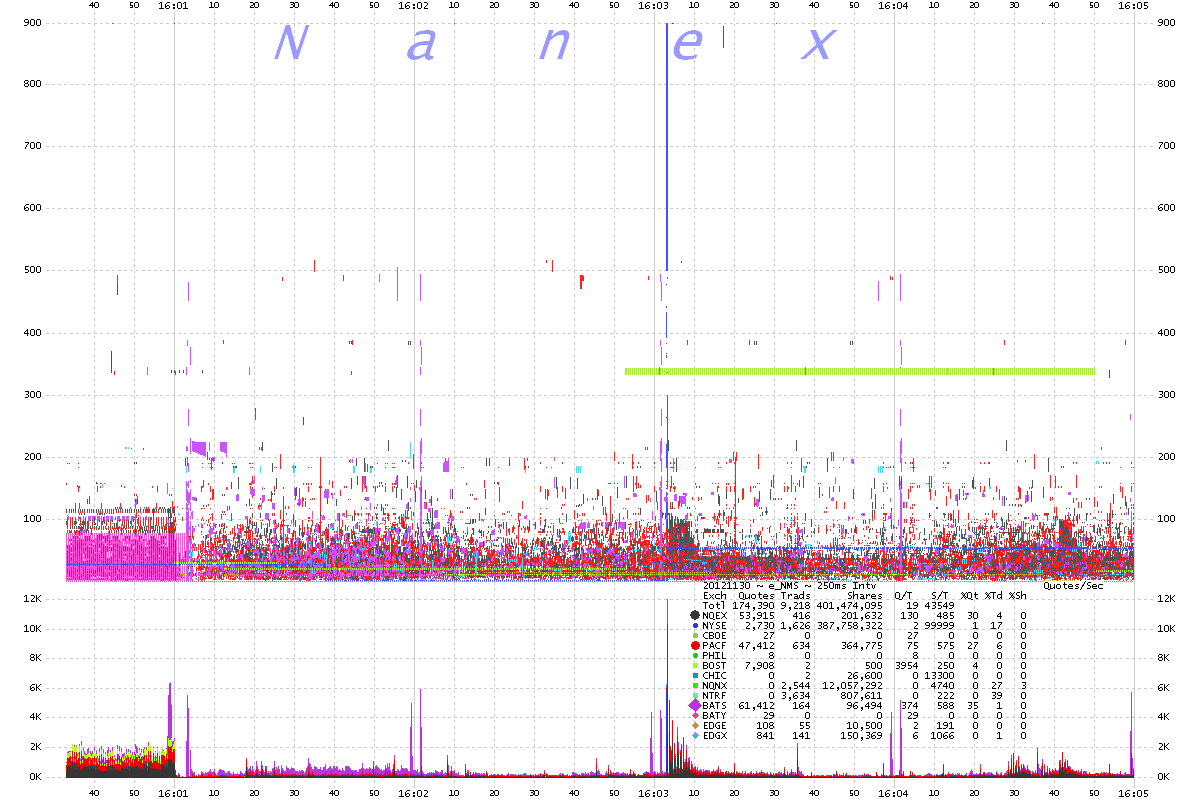Click the PACF red circle legend marker
This screenshot has width=1200, height=800.
point(695,646)
